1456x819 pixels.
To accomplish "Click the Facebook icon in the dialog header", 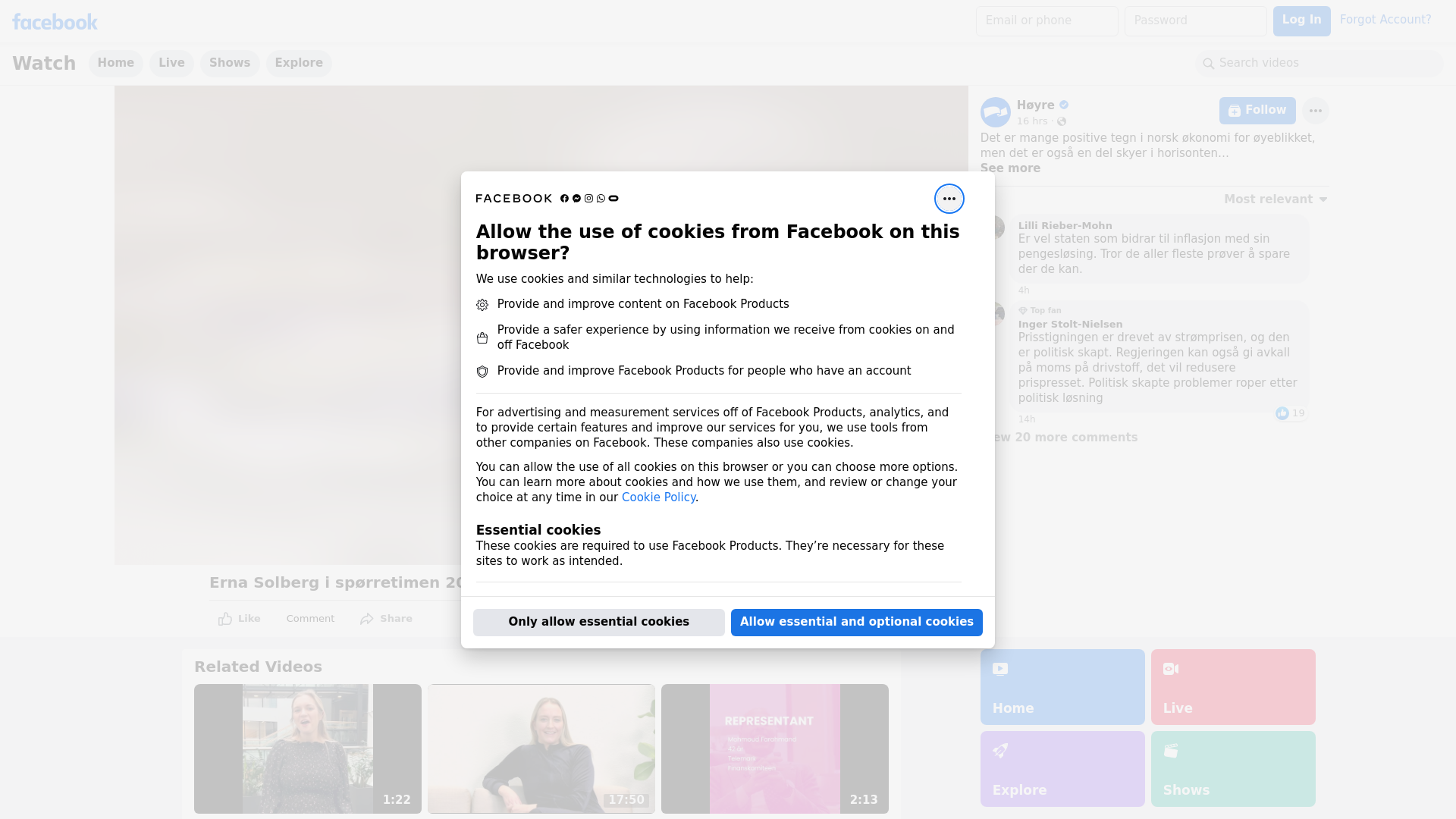I will point(564,199).
